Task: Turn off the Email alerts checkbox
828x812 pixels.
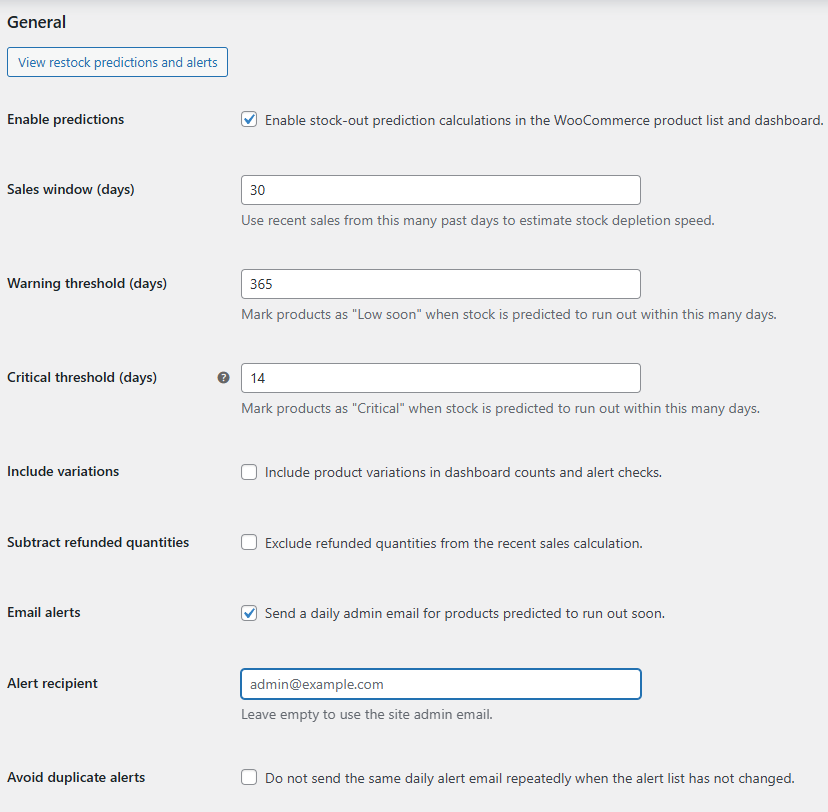Action: [x=249, y=612]
